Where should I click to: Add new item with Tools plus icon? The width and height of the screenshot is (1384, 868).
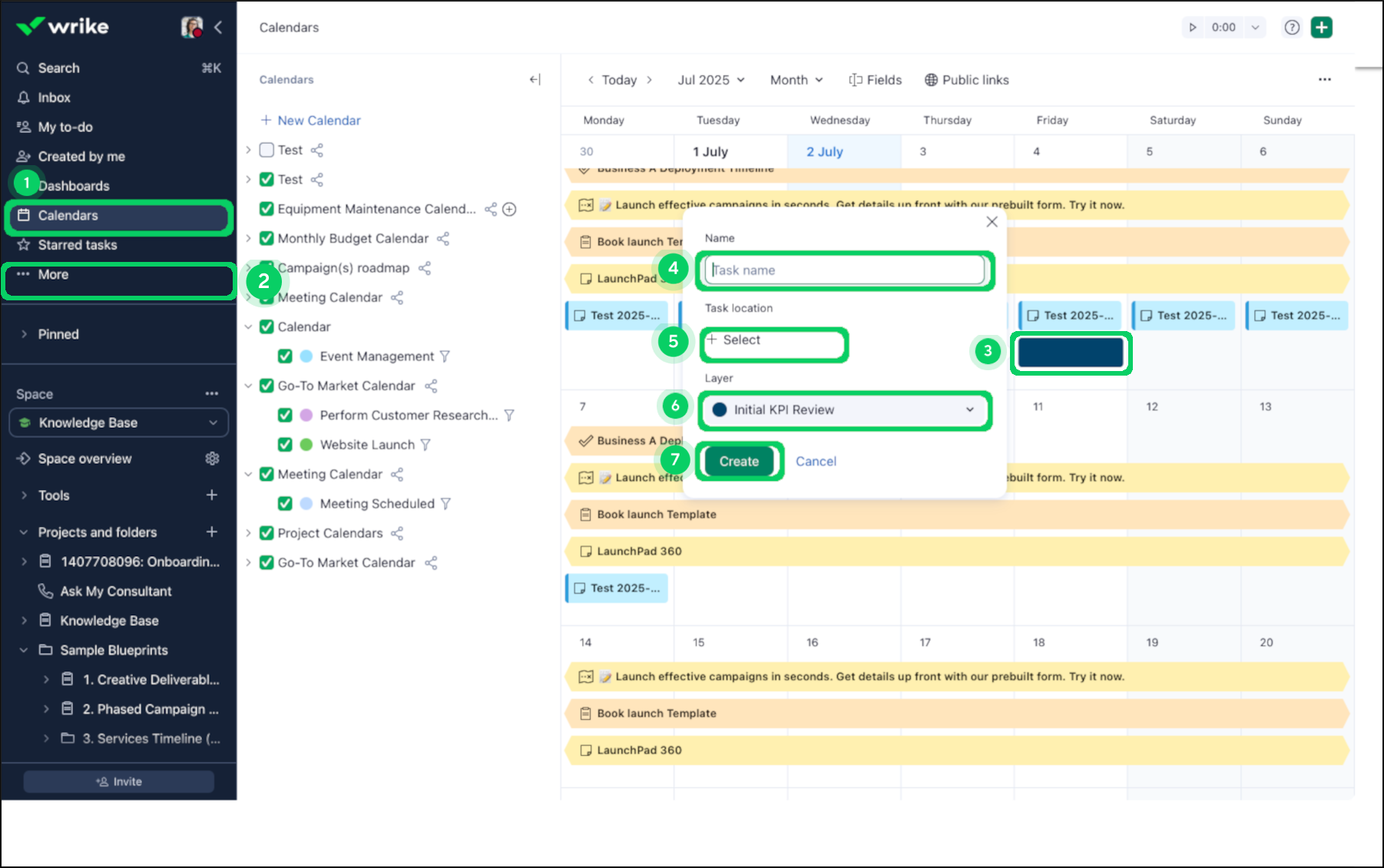[212, 495]
